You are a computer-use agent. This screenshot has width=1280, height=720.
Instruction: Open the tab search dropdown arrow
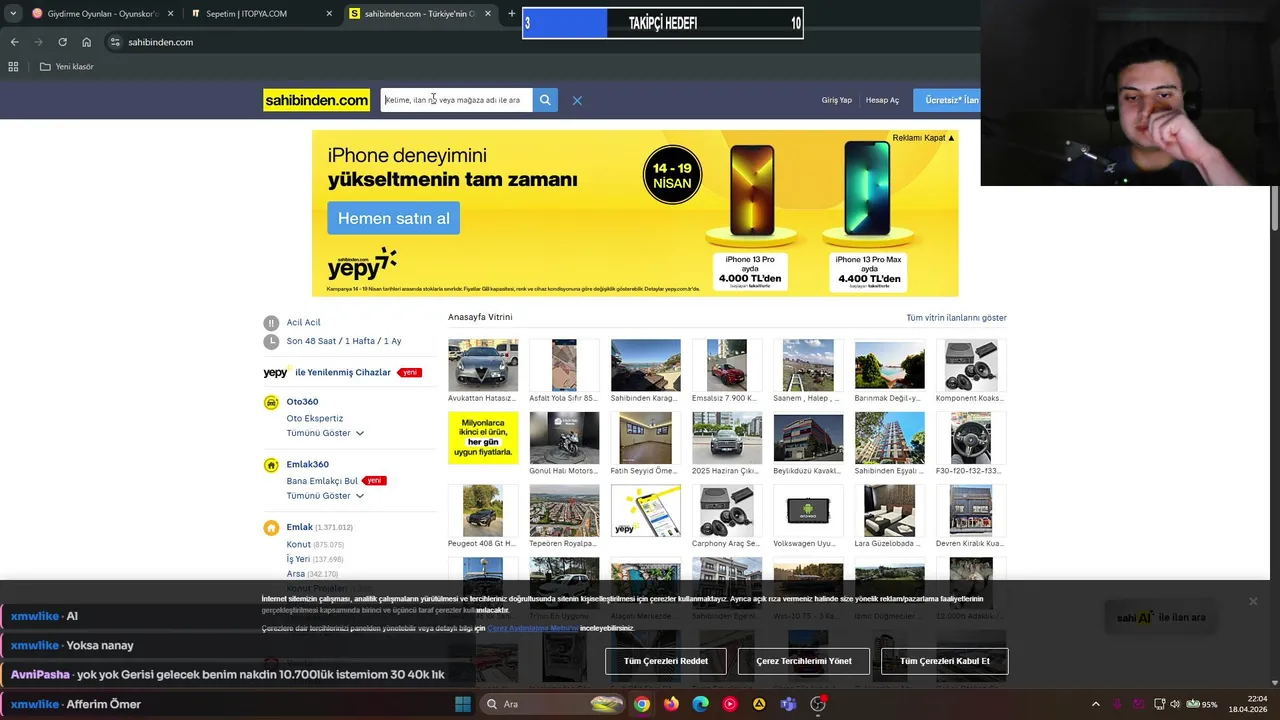point(13,14)
